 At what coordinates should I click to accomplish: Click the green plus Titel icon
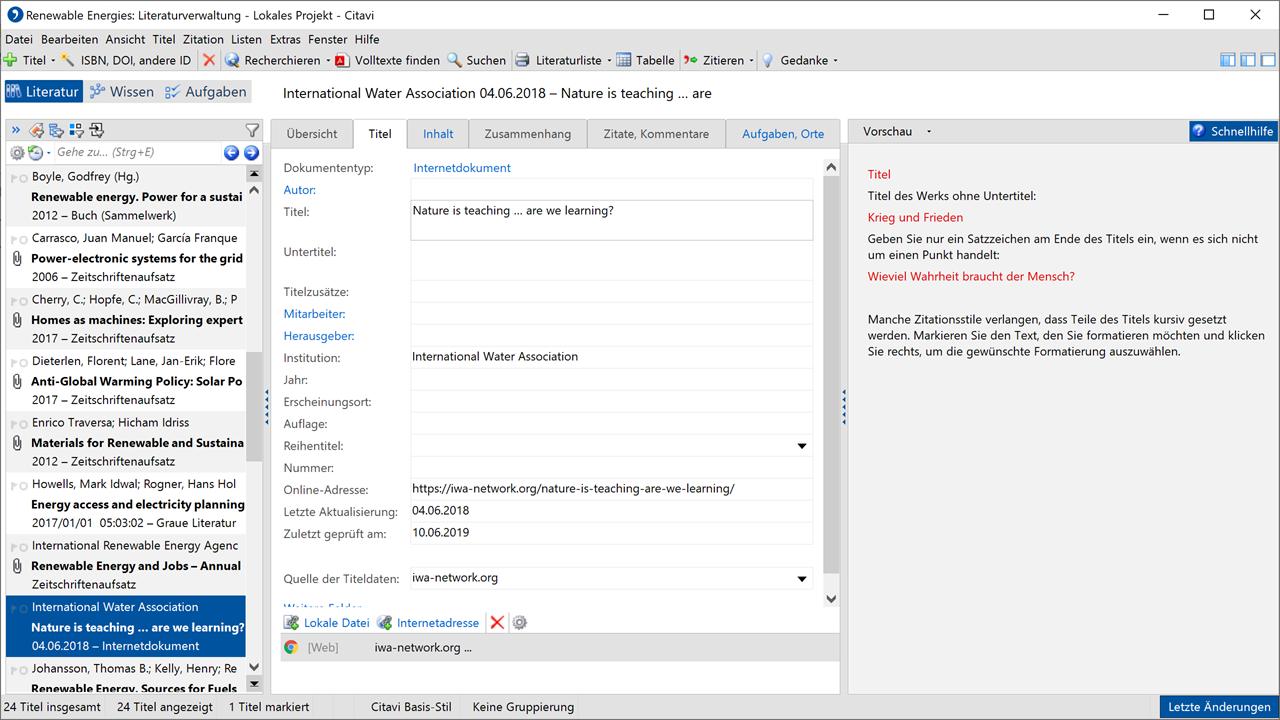coord(10,60)
